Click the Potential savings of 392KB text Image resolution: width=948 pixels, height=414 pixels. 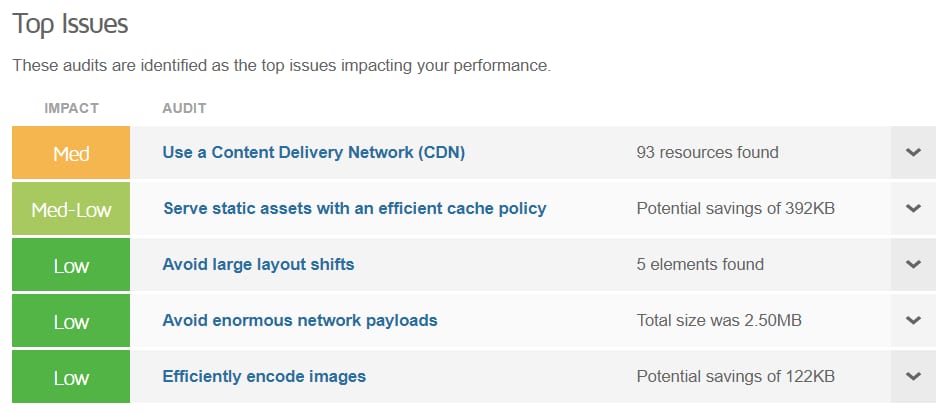pos(735,209)
